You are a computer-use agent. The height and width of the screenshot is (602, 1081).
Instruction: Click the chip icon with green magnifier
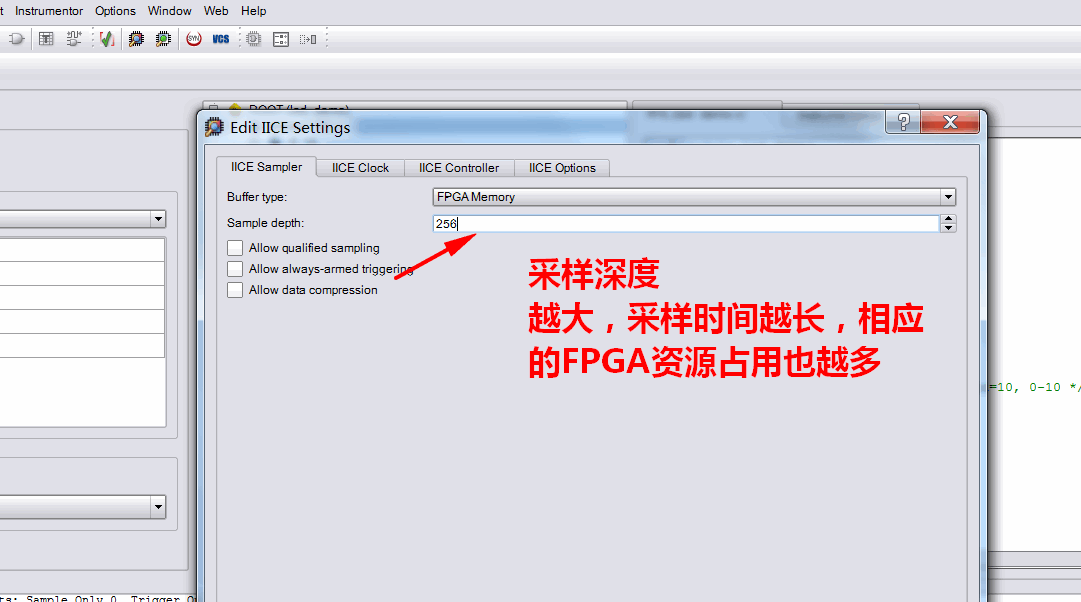pyautogui.click(x=163, y=39)
